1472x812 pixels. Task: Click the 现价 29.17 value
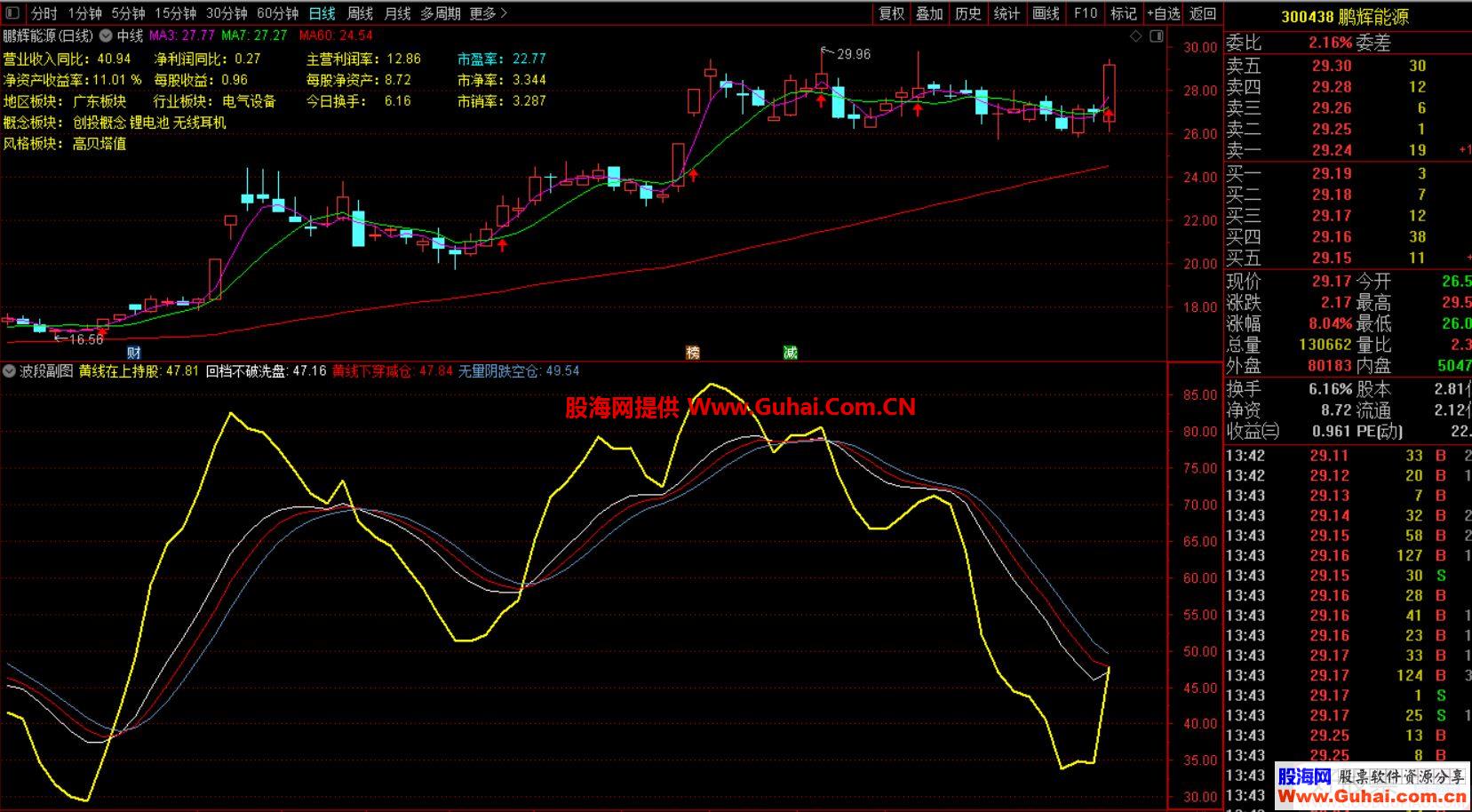click(x=1332, y=281)
